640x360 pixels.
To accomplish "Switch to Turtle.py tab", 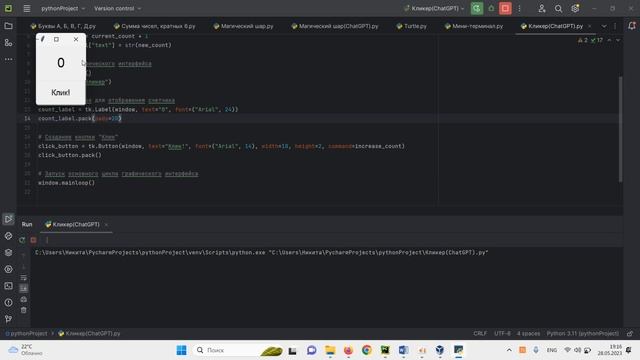I will pyautogui.click(x=411, y=26).
